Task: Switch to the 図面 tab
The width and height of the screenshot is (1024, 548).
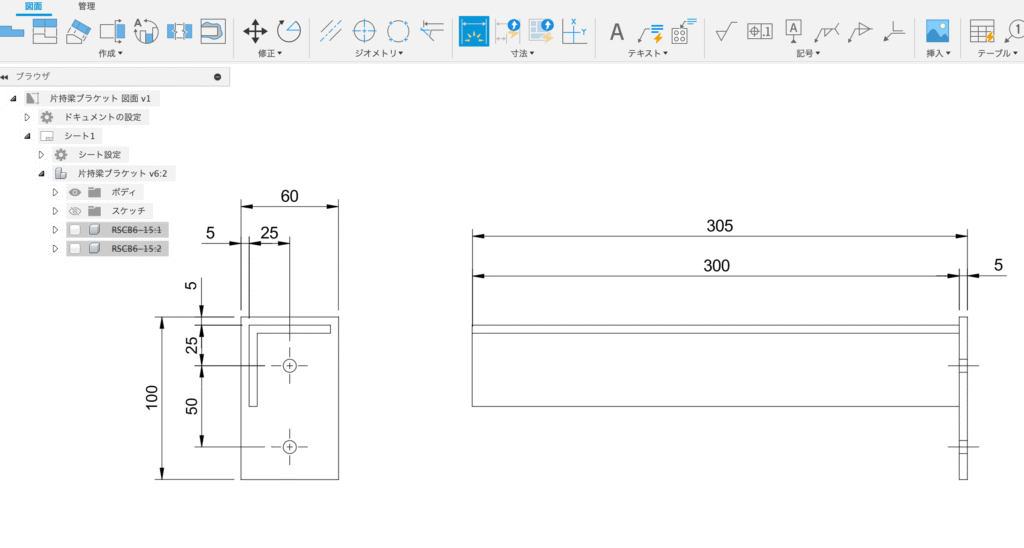Action: pyautogui.click(x=34, y=6)
